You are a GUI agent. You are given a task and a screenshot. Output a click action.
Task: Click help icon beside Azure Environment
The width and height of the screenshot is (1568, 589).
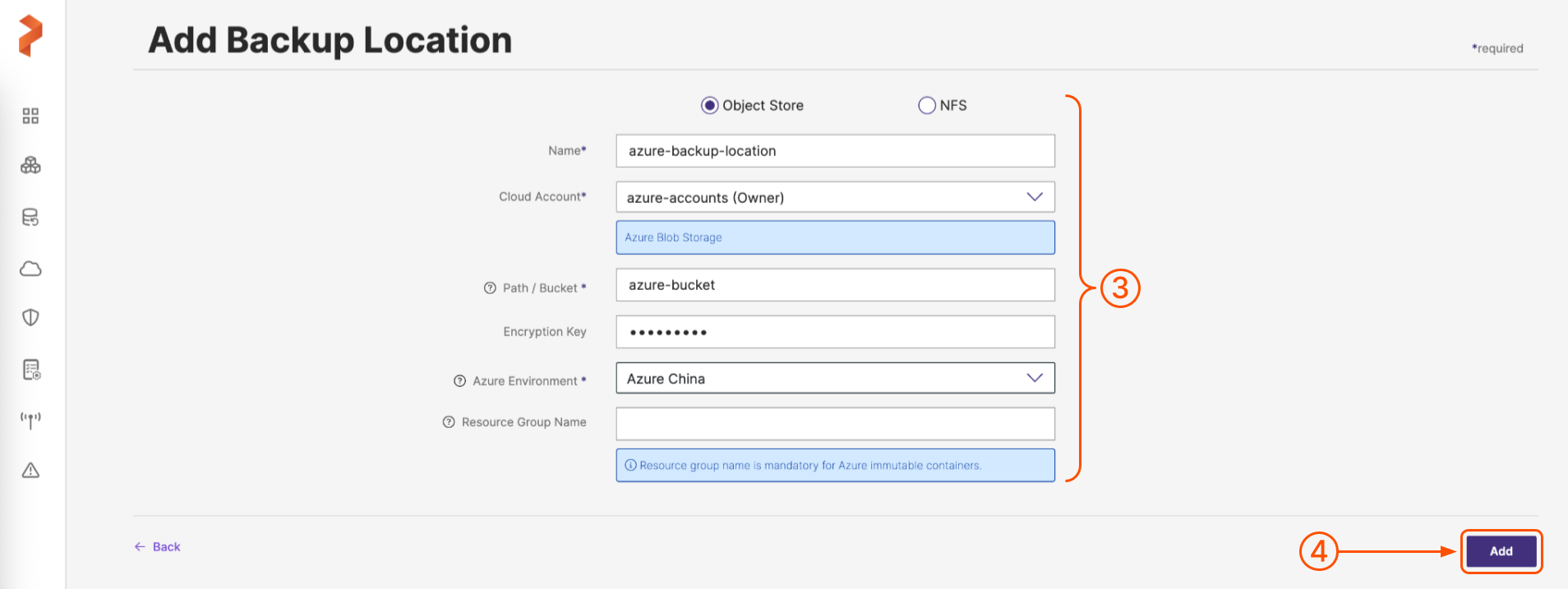pos(459,381)
